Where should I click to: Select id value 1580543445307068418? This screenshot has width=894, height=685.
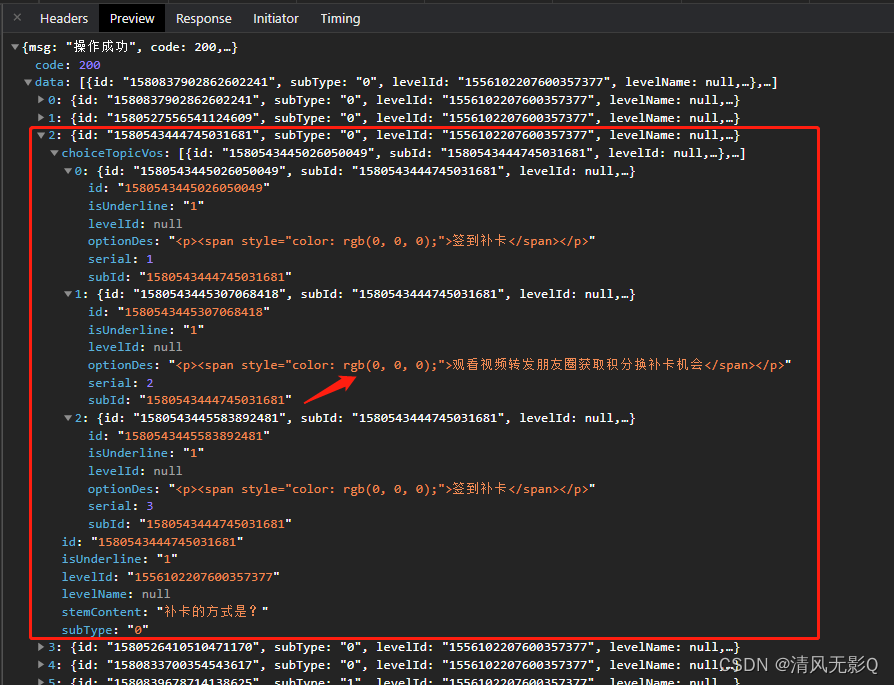(x=193, y=312)
